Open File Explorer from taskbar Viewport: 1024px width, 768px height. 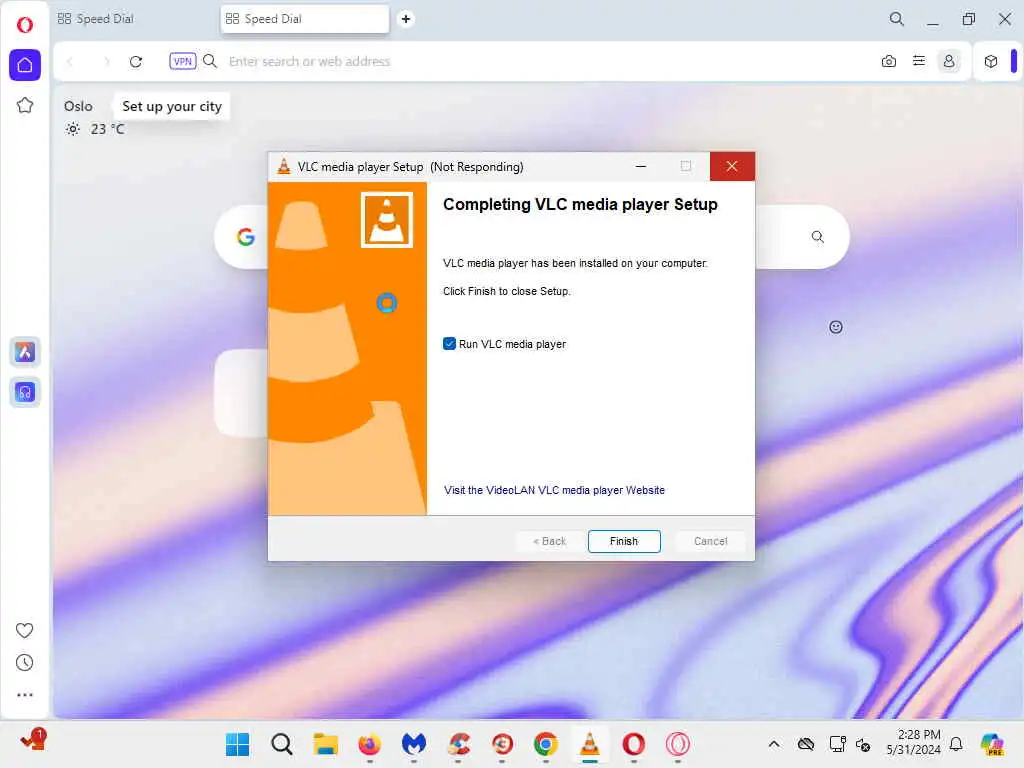325,744
